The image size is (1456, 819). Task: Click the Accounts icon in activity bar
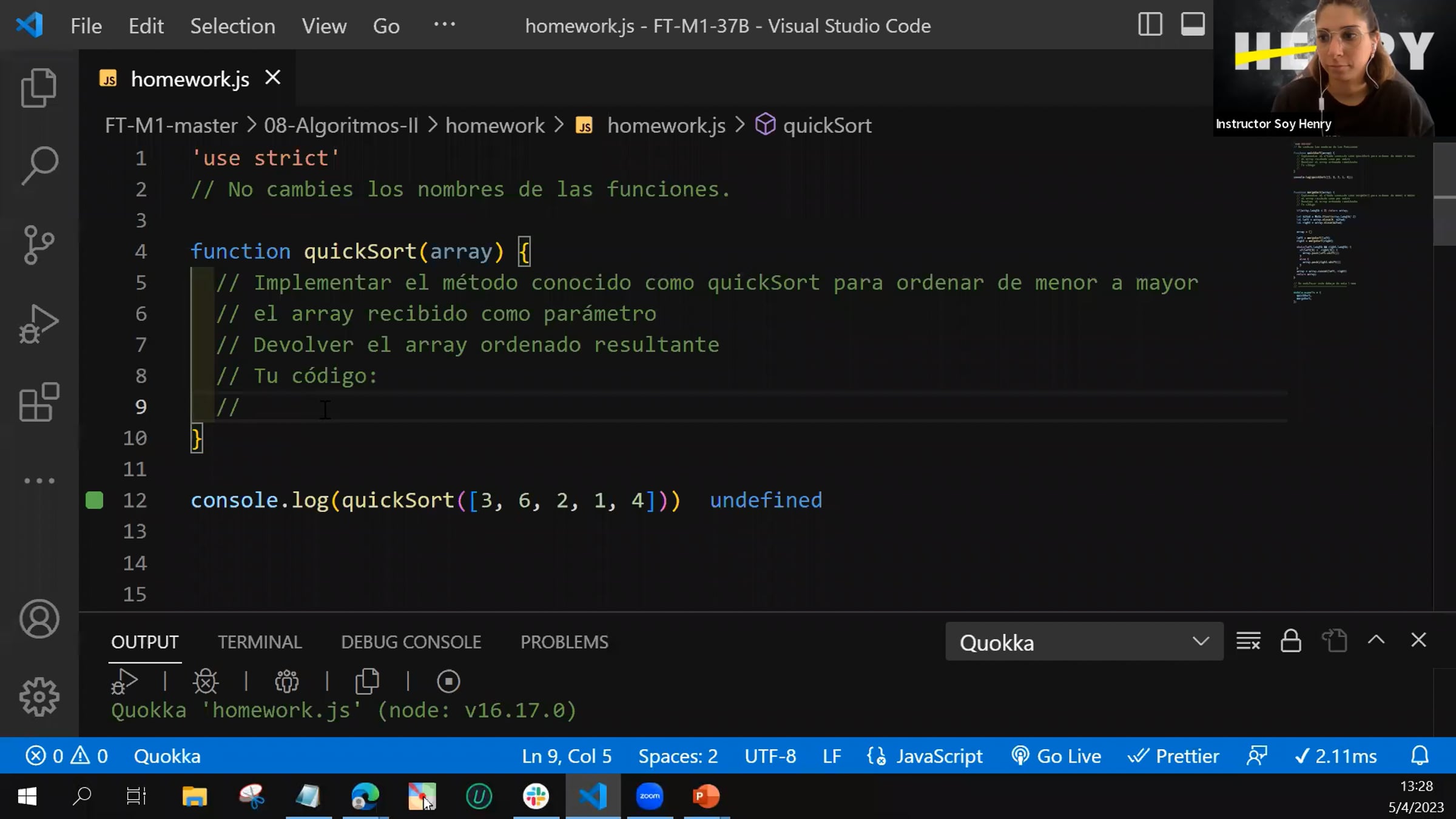[x=39, y=619]
